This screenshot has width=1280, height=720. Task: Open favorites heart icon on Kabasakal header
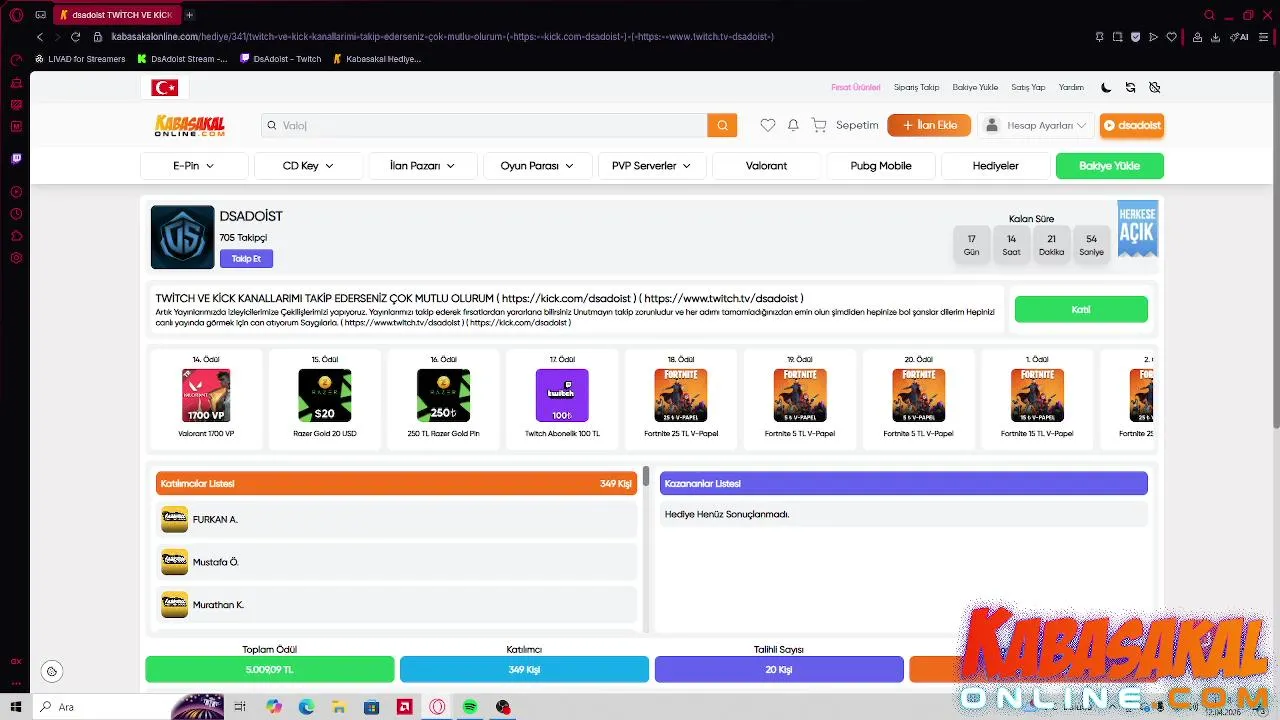[767, 125]
